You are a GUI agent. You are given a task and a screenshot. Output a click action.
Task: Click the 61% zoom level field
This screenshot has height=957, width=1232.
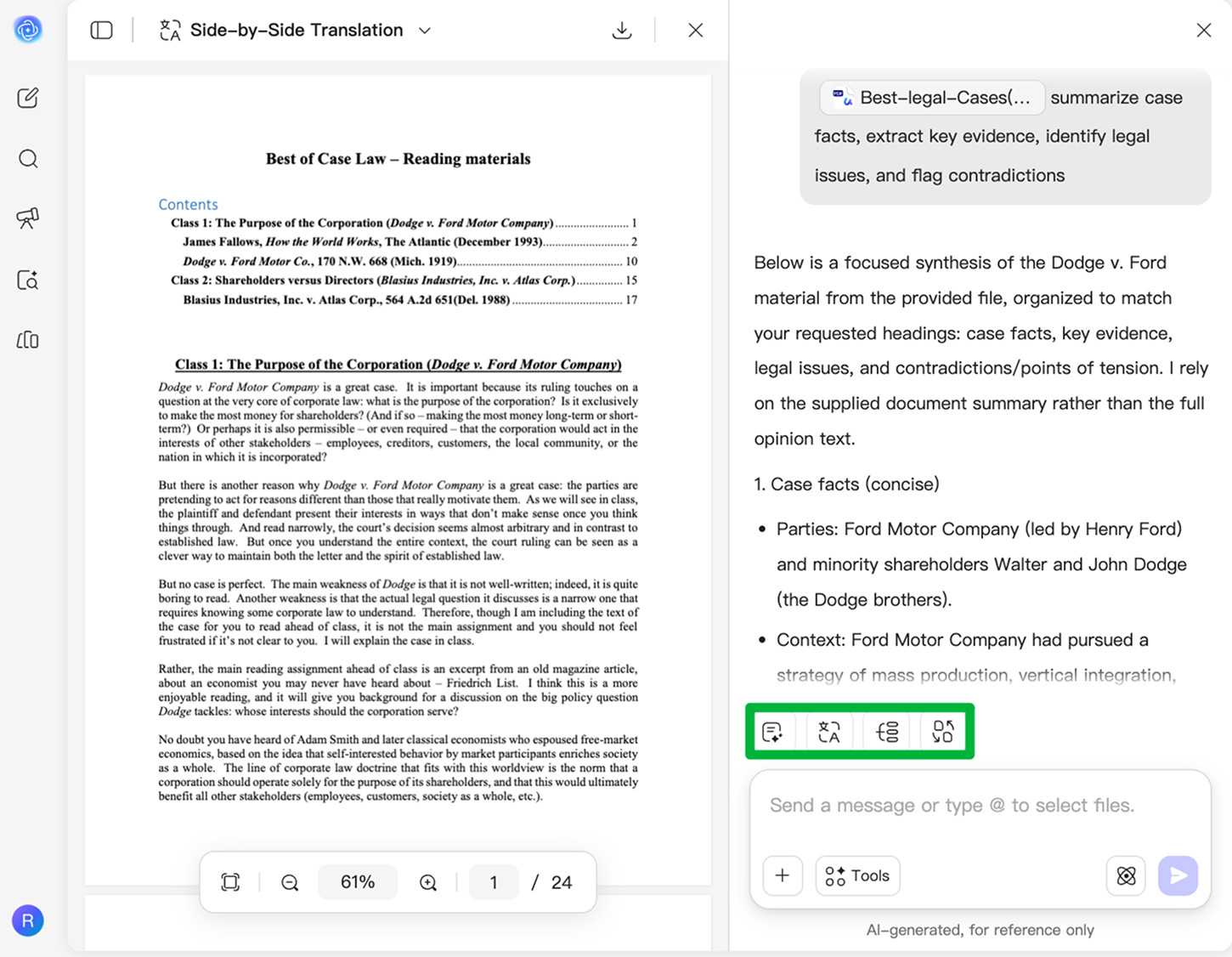[358, 882]
